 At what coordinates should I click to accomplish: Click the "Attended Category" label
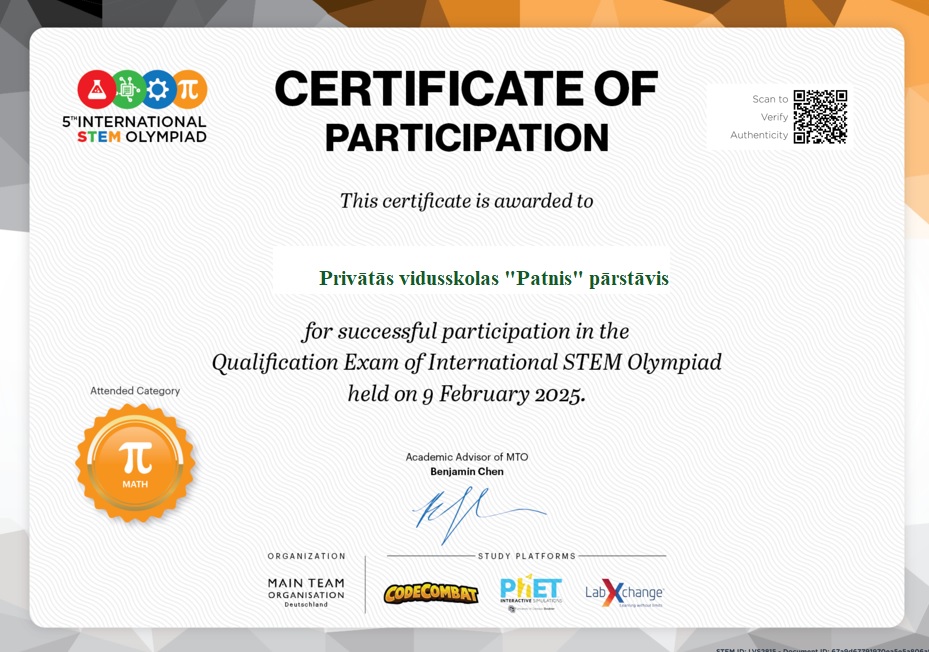pyautogui.click(x=135, y=391)
